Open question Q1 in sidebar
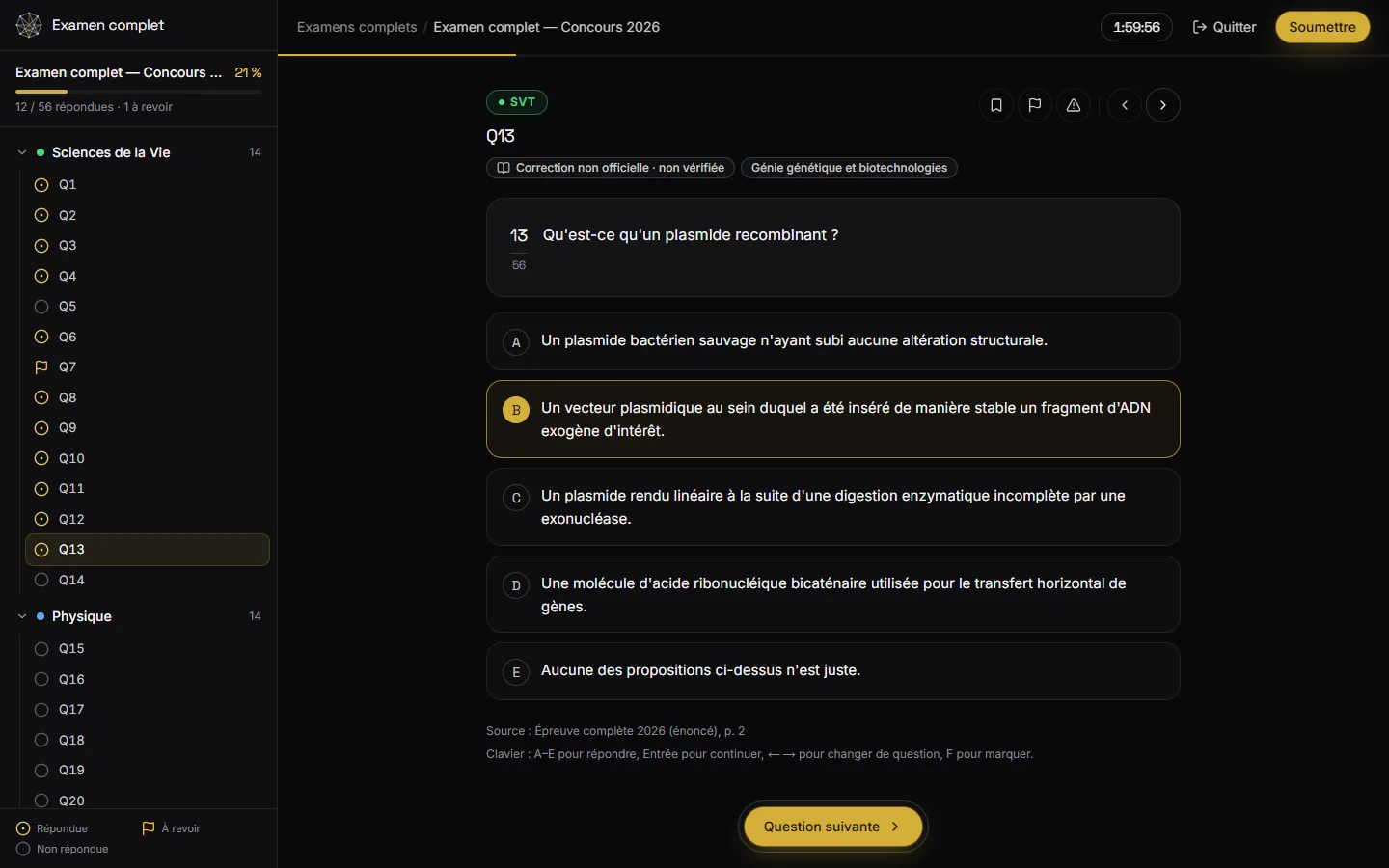 [x=147, y=184]
